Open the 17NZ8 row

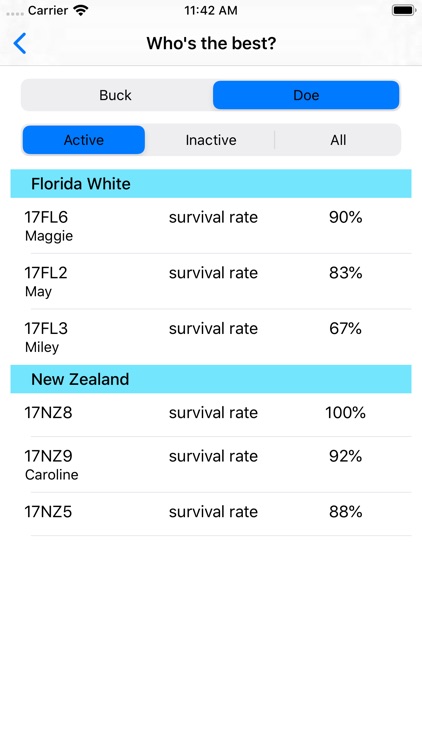click(211, 415)
